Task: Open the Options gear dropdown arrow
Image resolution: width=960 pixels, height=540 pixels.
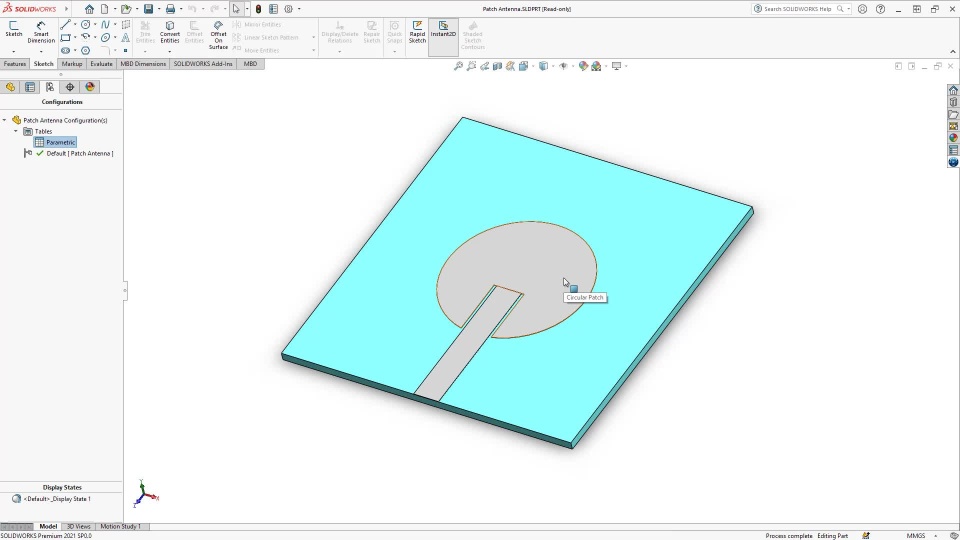Action: [299, 9]
